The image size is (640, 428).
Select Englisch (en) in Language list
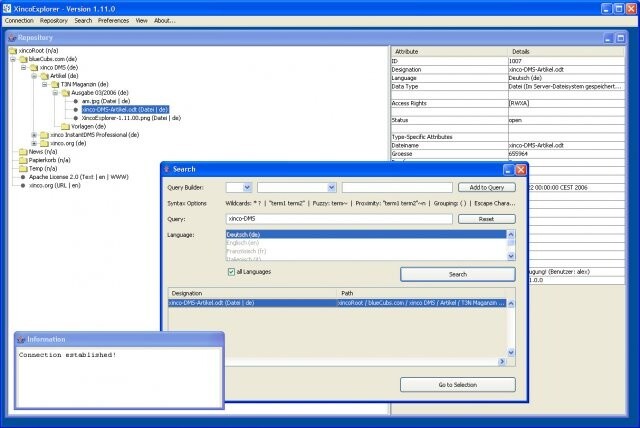[x=366, y=243]
